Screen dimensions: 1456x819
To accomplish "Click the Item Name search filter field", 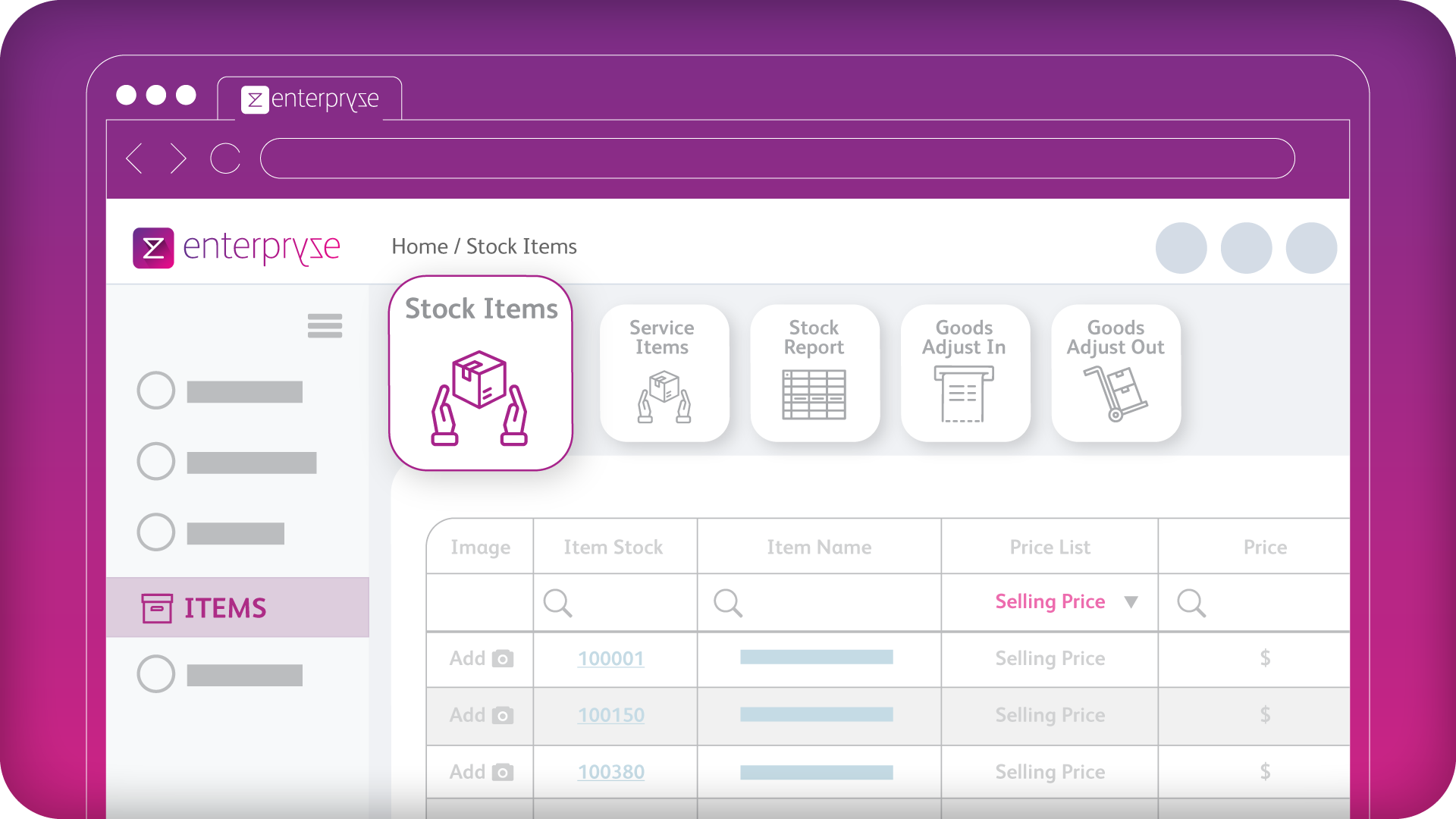I will pos(819,603).
